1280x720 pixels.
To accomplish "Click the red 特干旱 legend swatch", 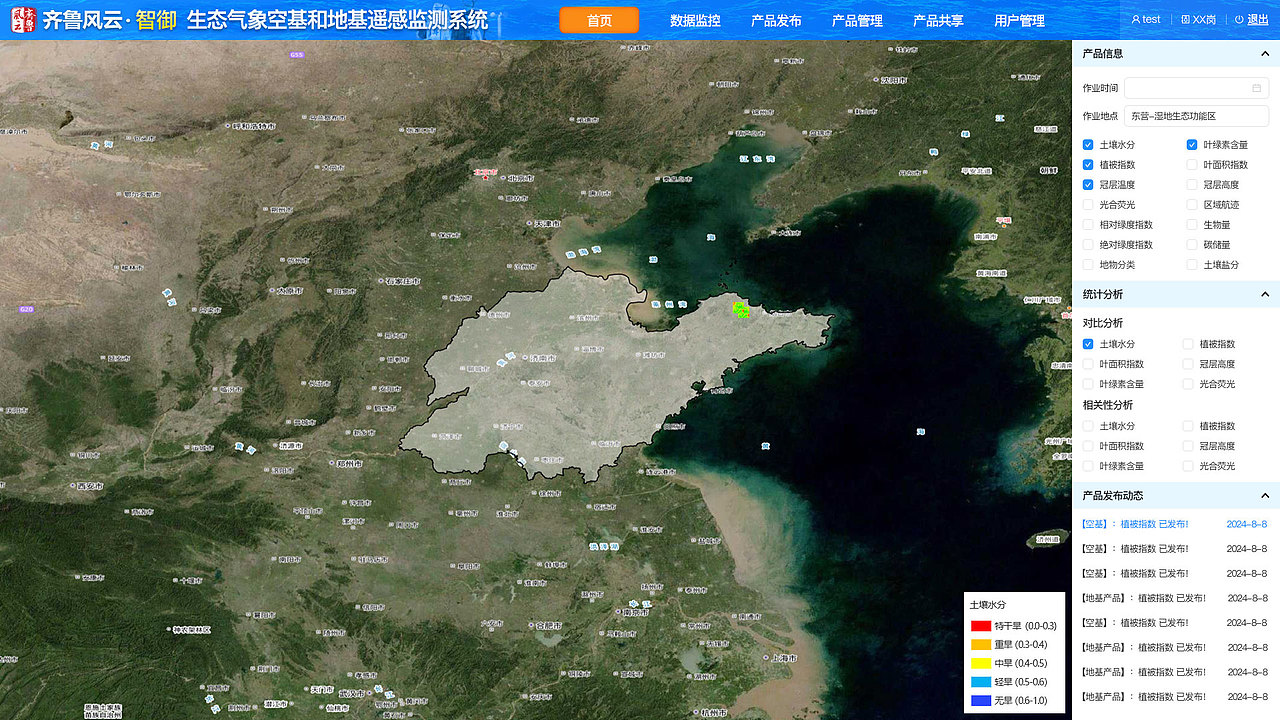I will [x=980, y=626].
